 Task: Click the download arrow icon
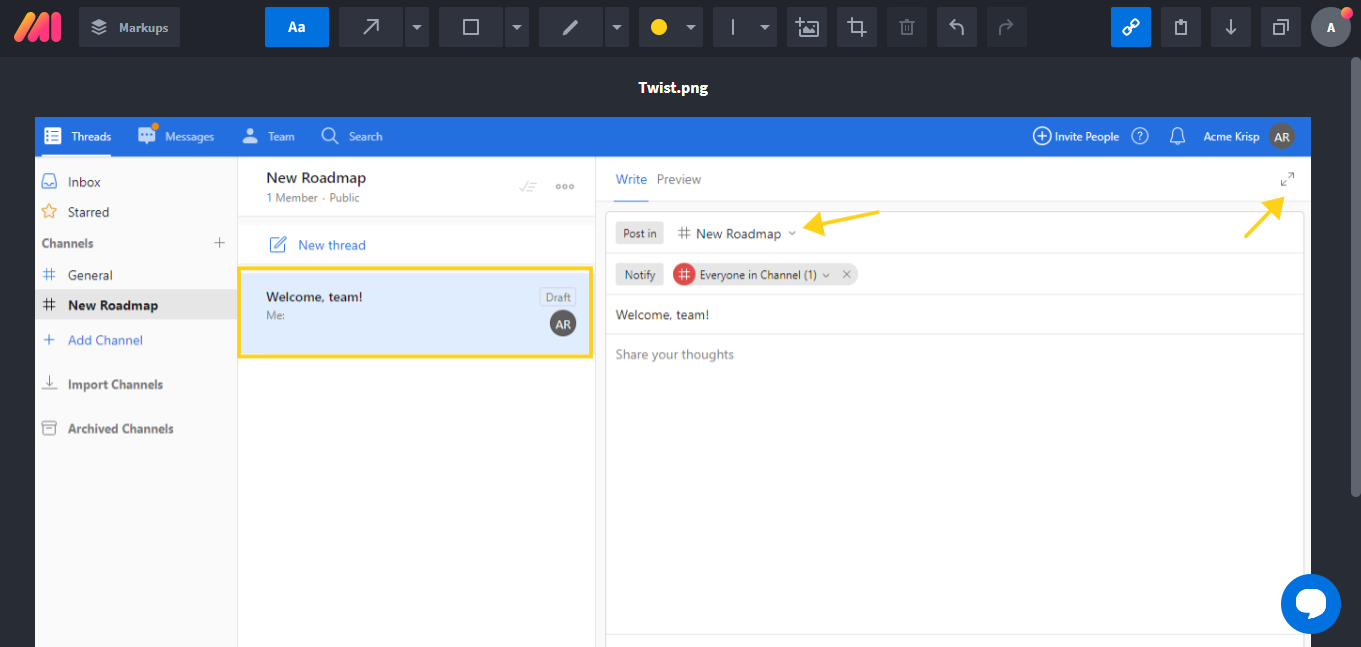[x=1231, y=27]
